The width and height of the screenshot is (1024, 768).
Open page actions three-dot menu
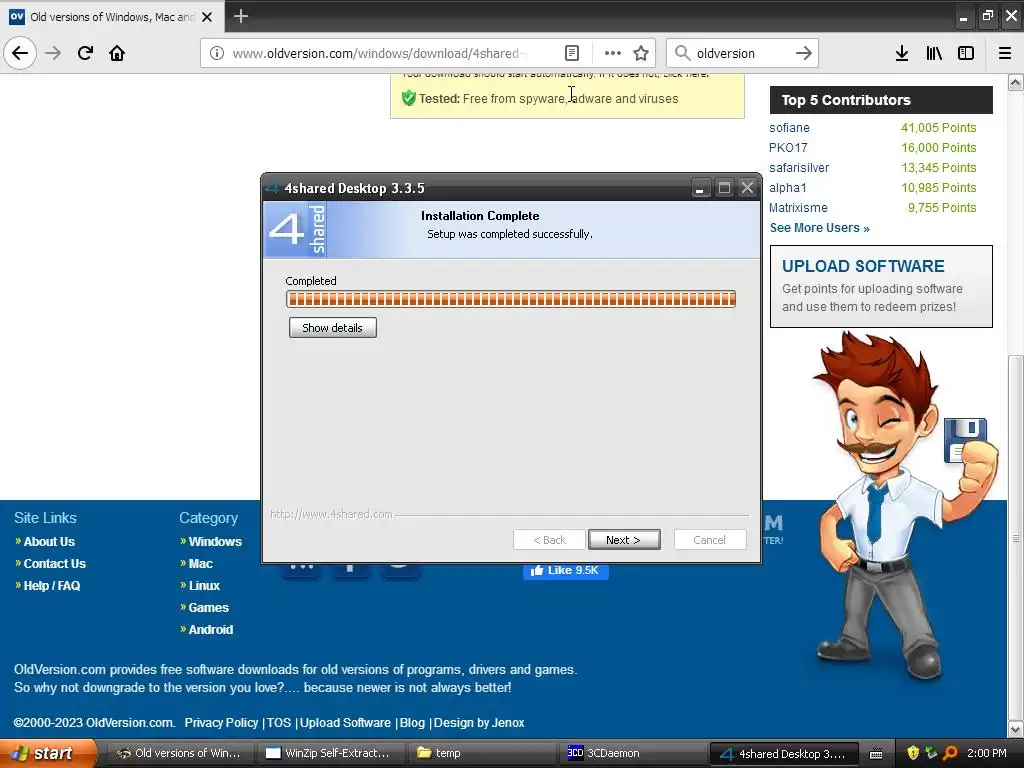coord(613,53)
